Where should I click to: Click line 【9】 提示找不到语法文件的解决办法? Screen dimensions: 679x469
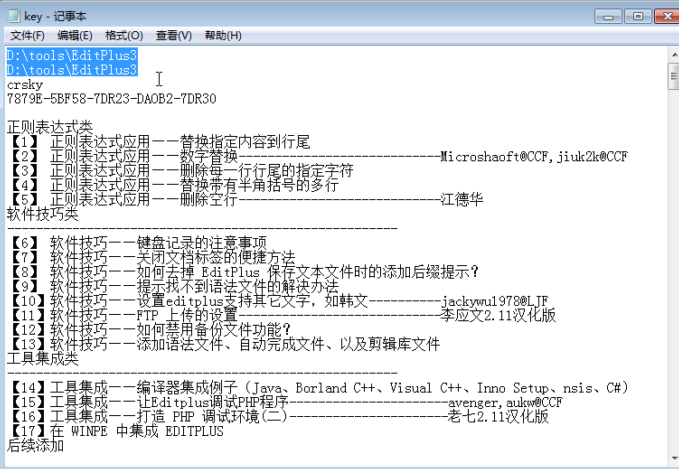pos(173,286)
